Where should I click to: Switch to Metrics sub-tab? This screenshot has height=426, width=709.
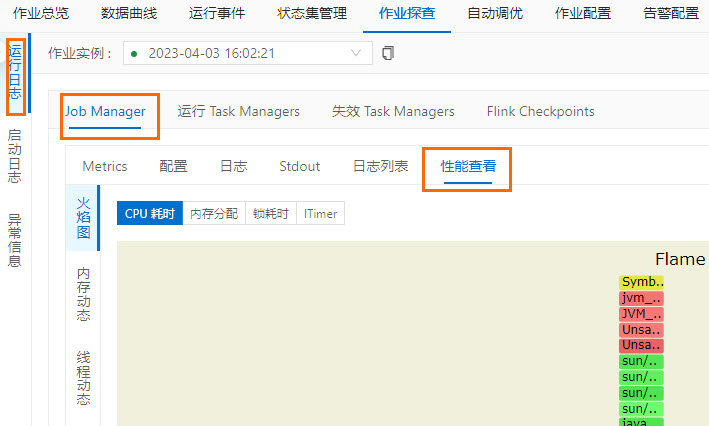coord(105,166)
